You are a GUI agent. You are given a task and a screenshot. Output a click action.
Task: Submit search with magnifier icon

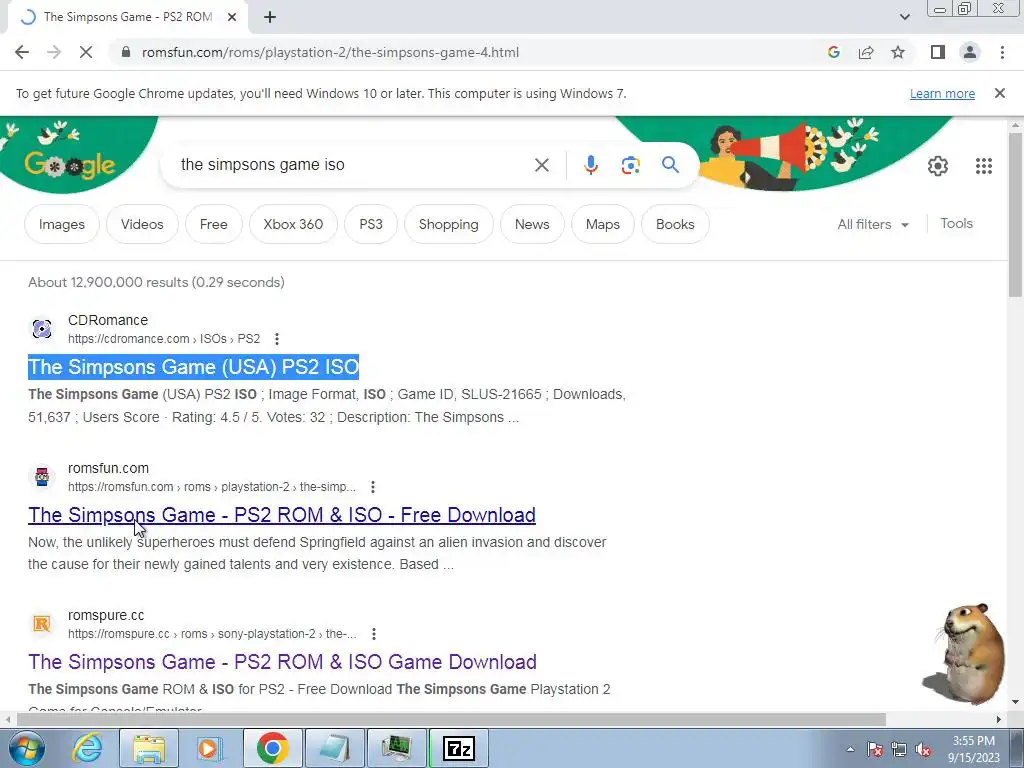670,165
